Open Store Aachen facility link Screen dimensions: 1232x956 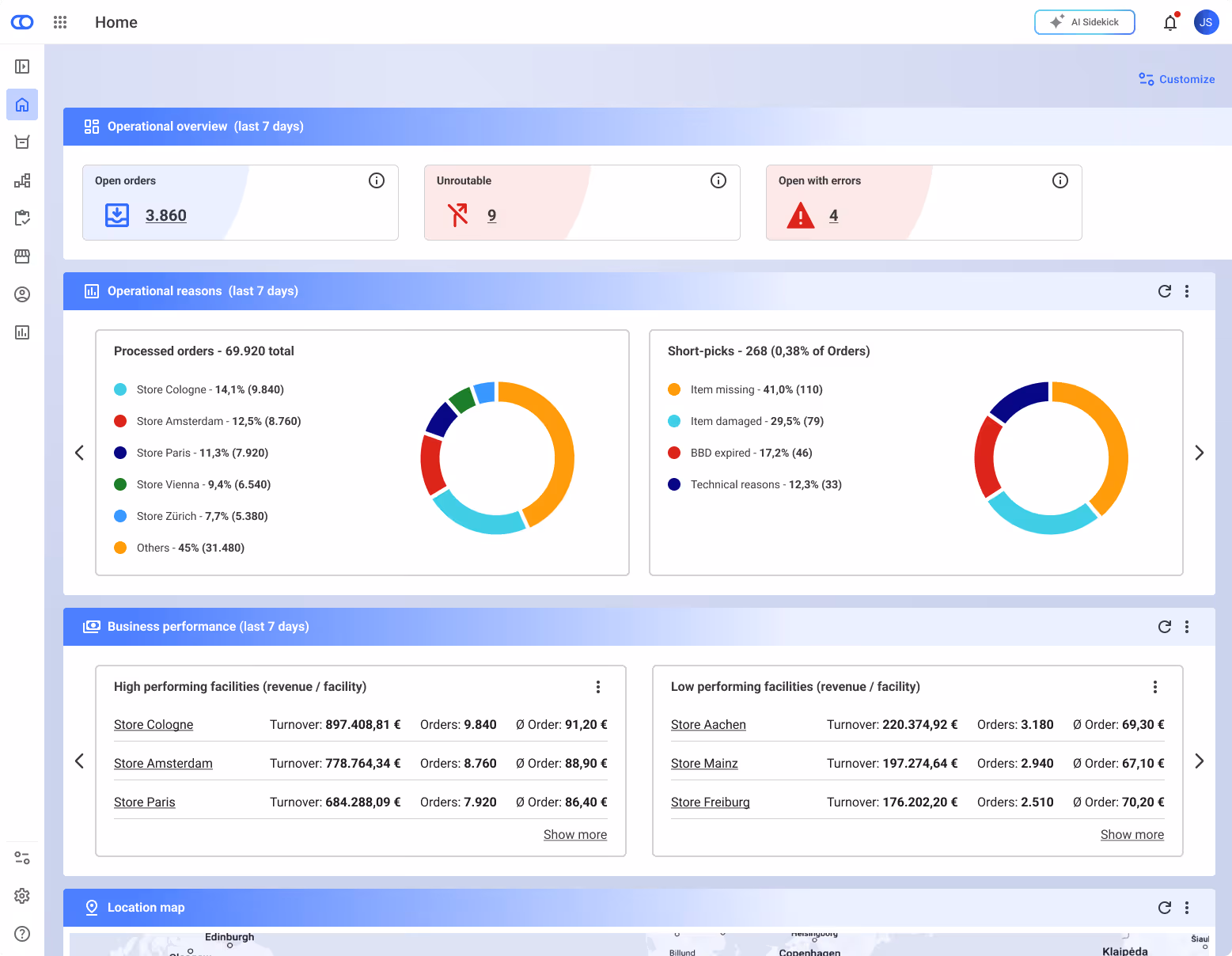[708, 725]
